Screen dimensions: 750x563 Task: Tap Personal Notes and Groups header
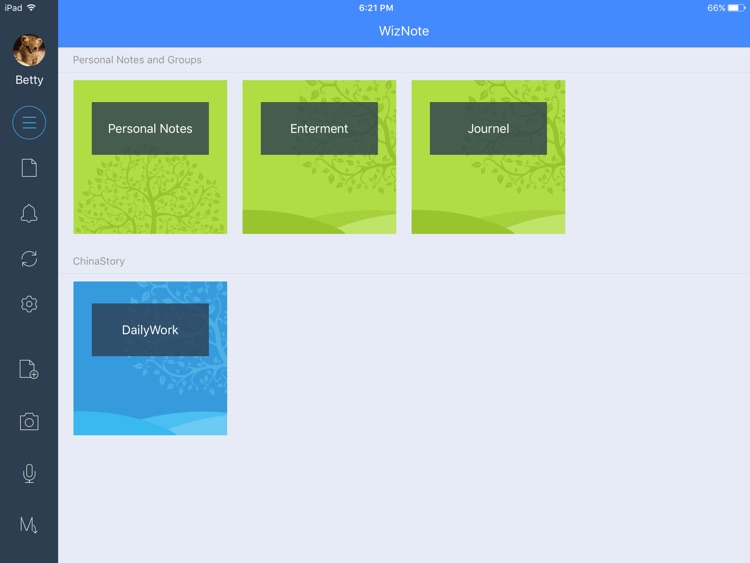(x=137, y=60)
